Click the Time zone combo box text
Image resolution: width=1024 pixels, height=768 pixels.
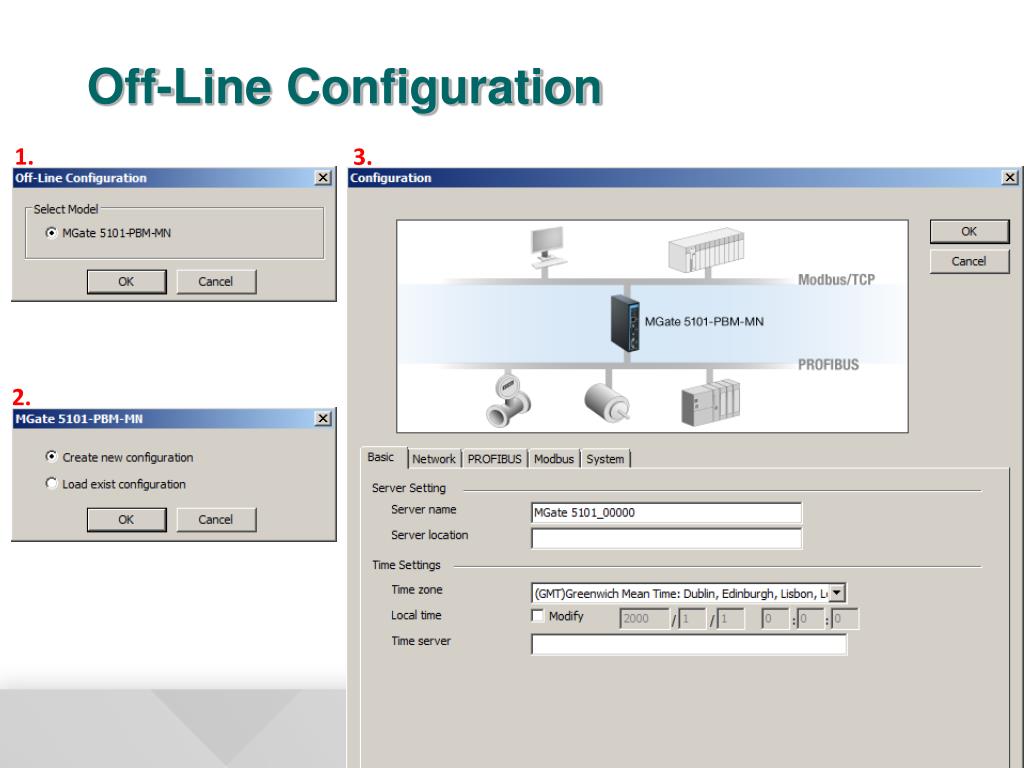pos(680,593)
